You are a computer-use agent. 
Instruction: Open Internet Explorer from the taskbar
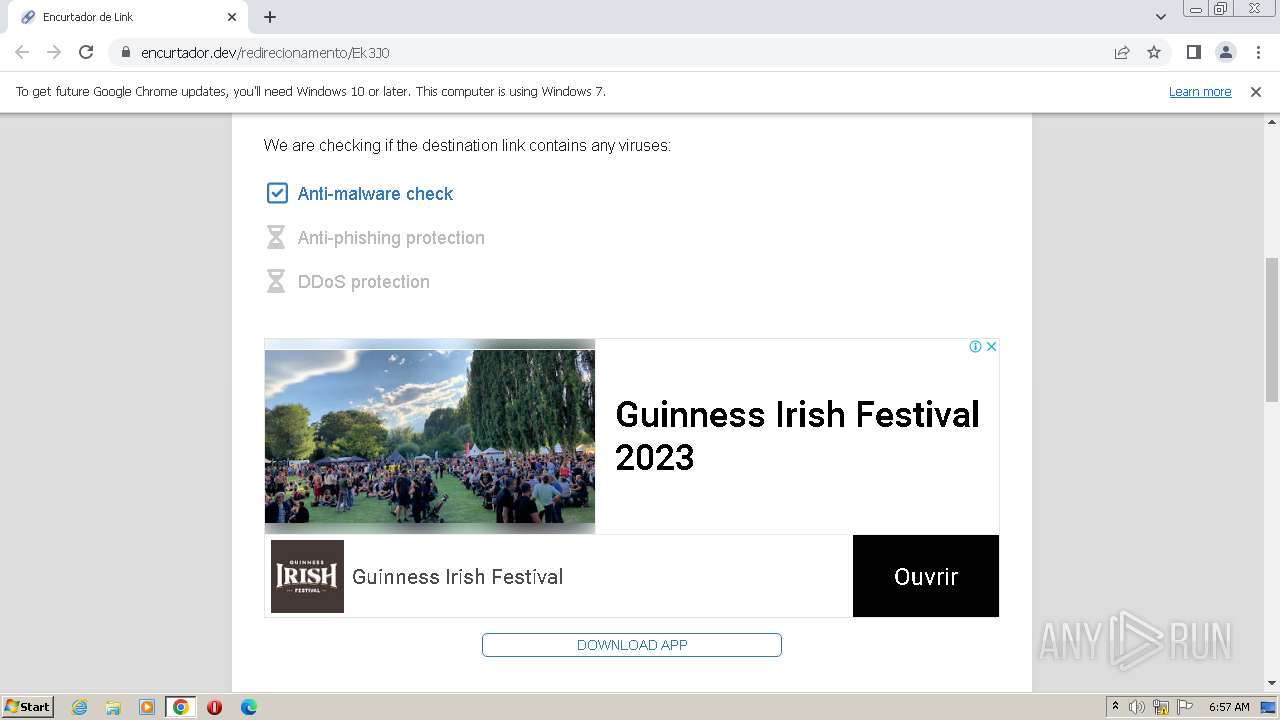[x=80, y=707]
